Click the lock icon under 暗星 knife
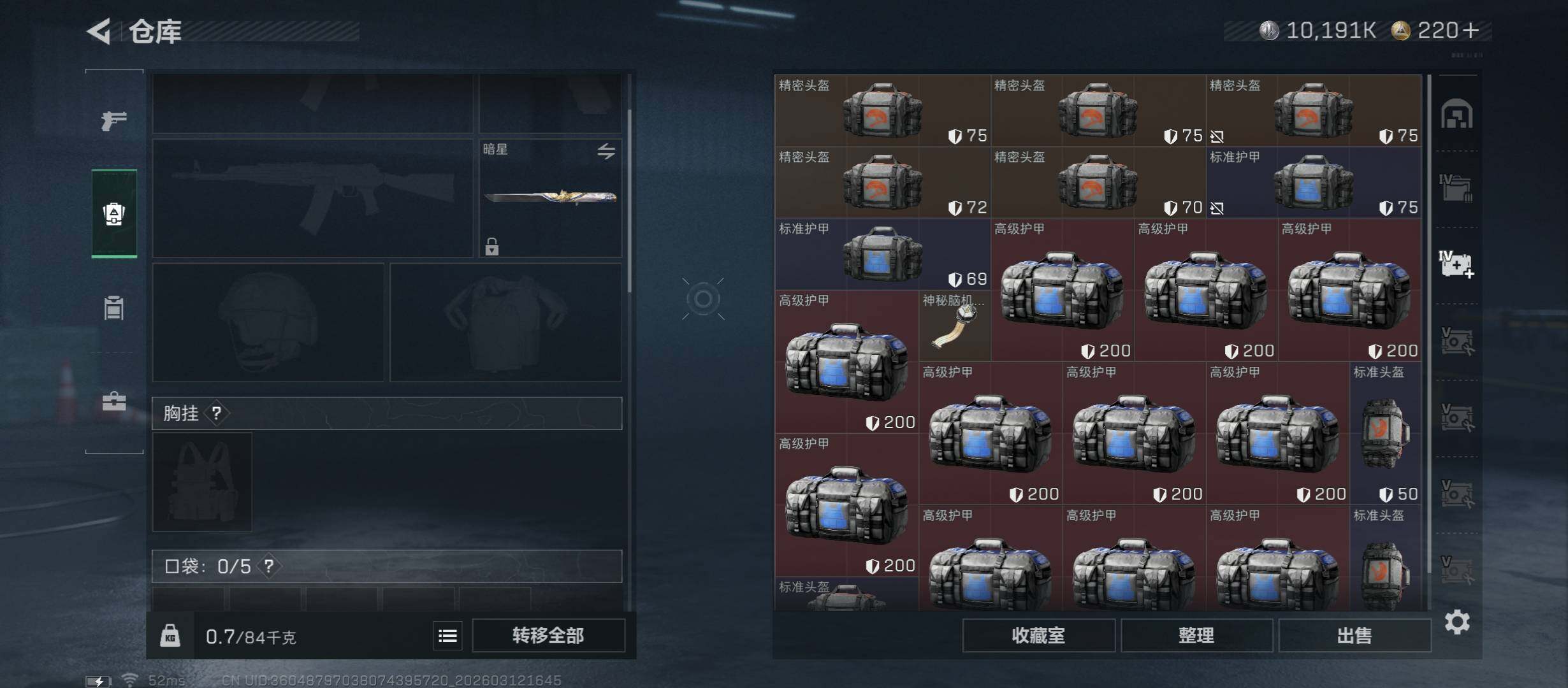1568x688 pixels. (491, 247)
